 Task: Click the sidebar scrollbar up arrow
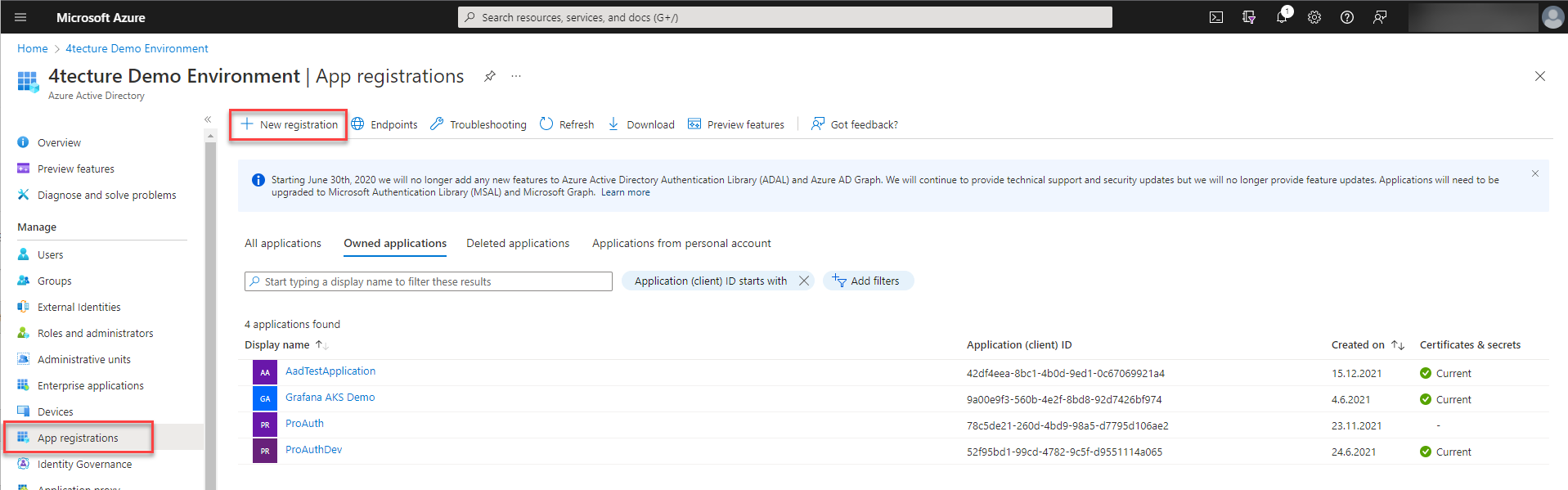coord(210,137)
